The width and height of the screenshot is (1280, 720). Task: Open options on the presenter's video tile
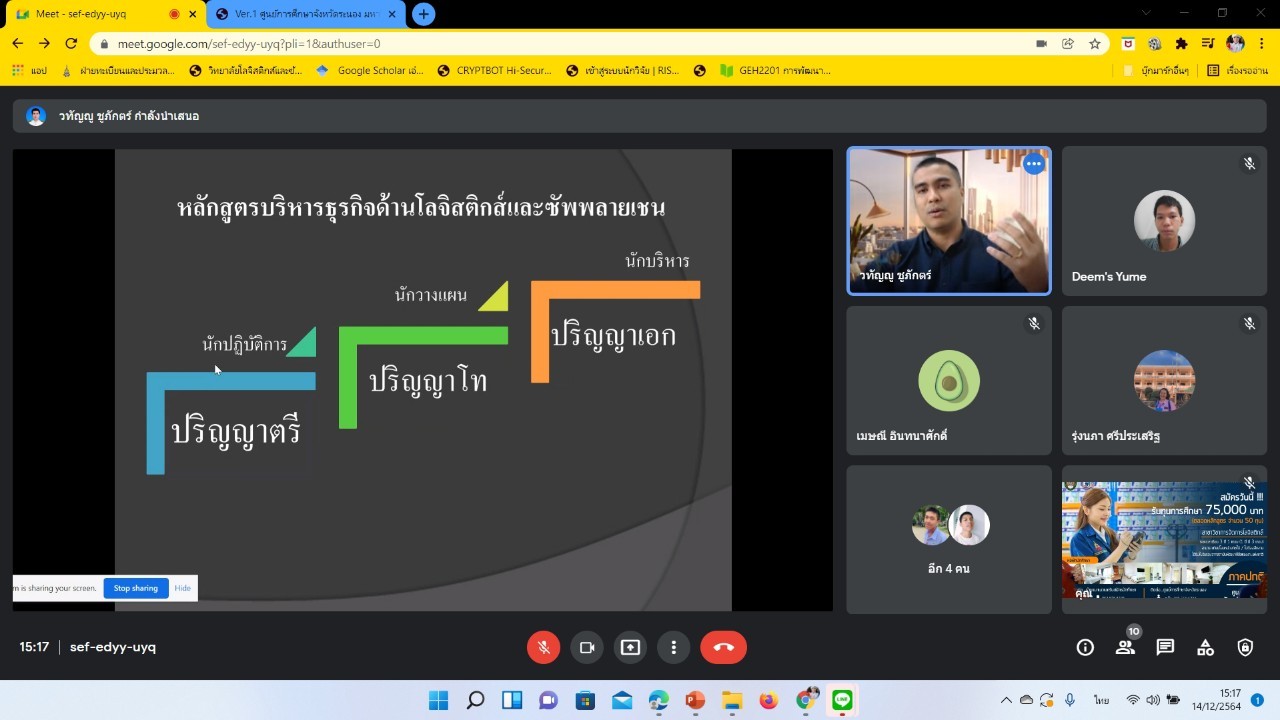[x=1033, y=164]
